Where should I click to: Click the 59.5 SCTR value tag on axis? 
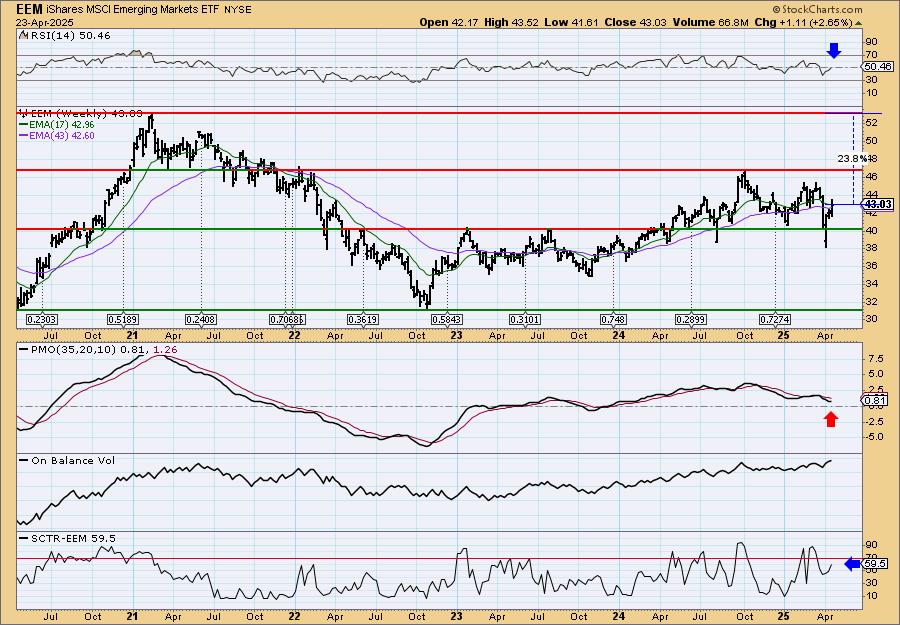point(876,564)
